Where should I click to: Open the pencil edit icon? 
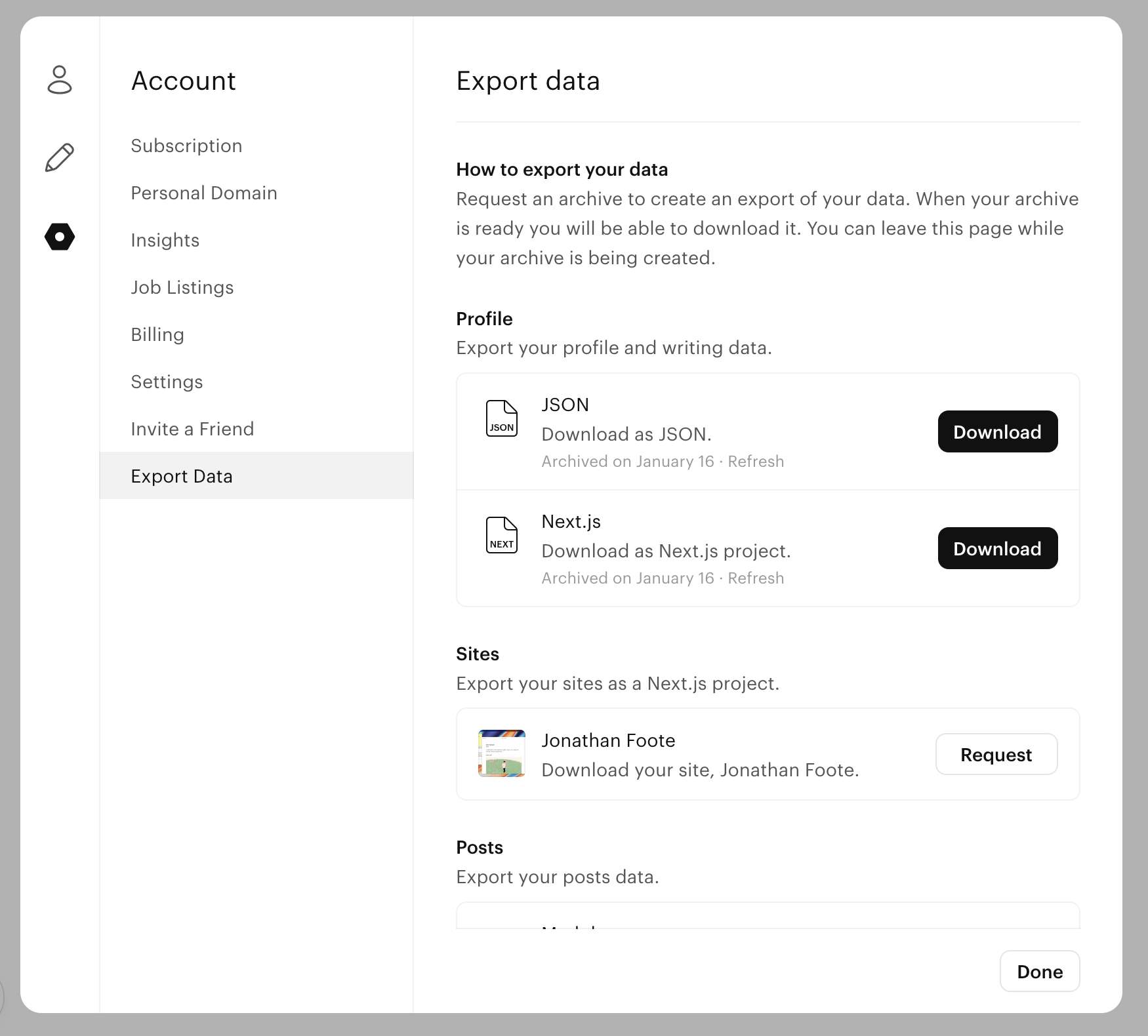60,158
